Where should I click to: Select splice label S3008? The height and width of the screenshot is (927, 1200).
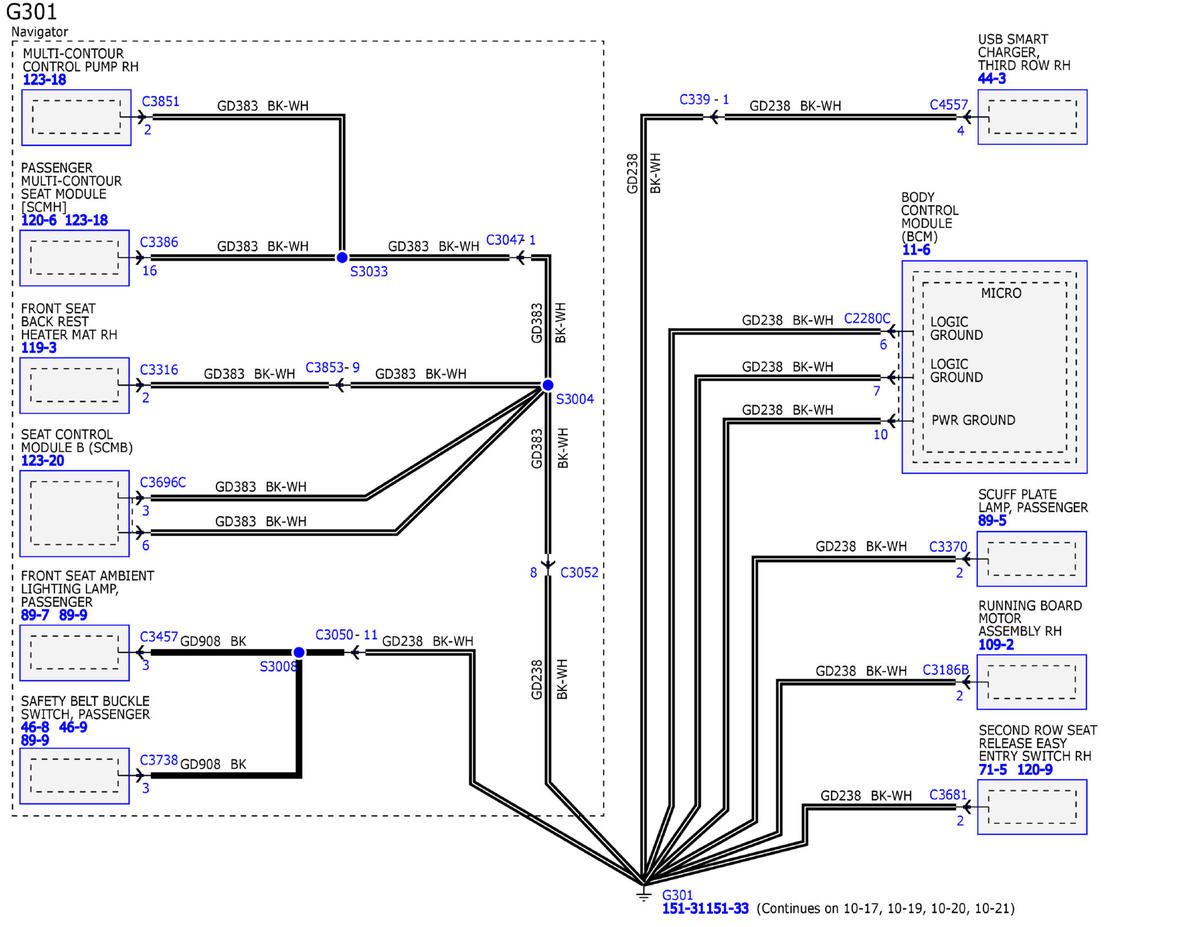coord(279,666)
